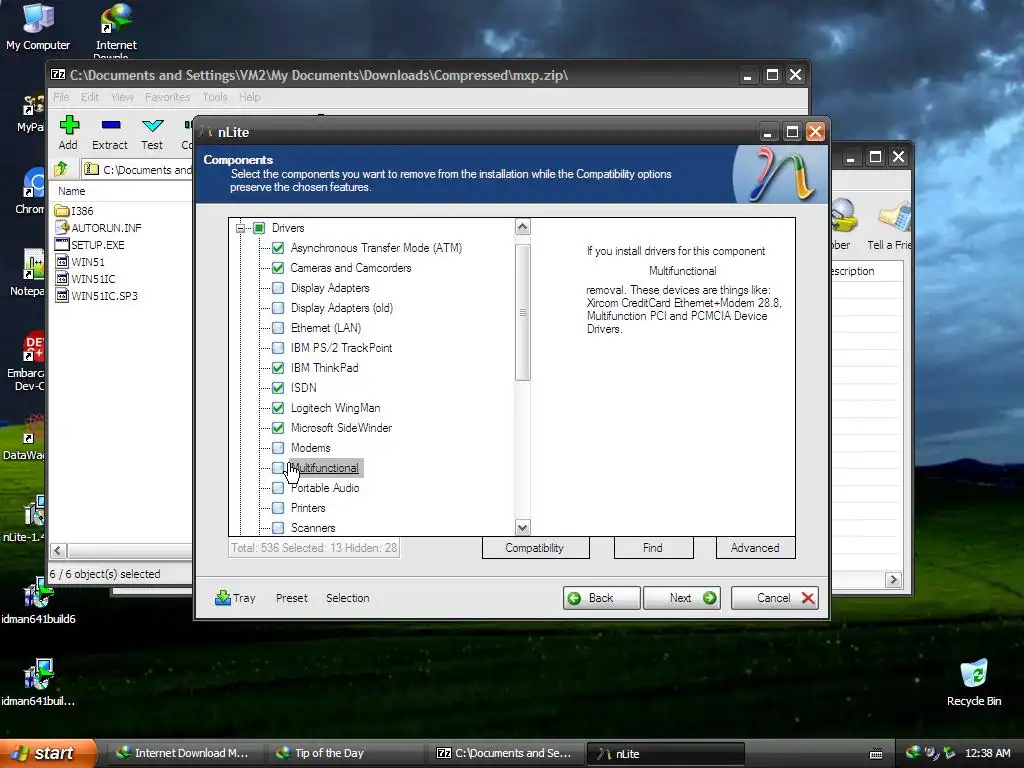The image size is (1024, 768).
Task: Switch to Tip of the Day taskbar item
Action: click(345, 753)
